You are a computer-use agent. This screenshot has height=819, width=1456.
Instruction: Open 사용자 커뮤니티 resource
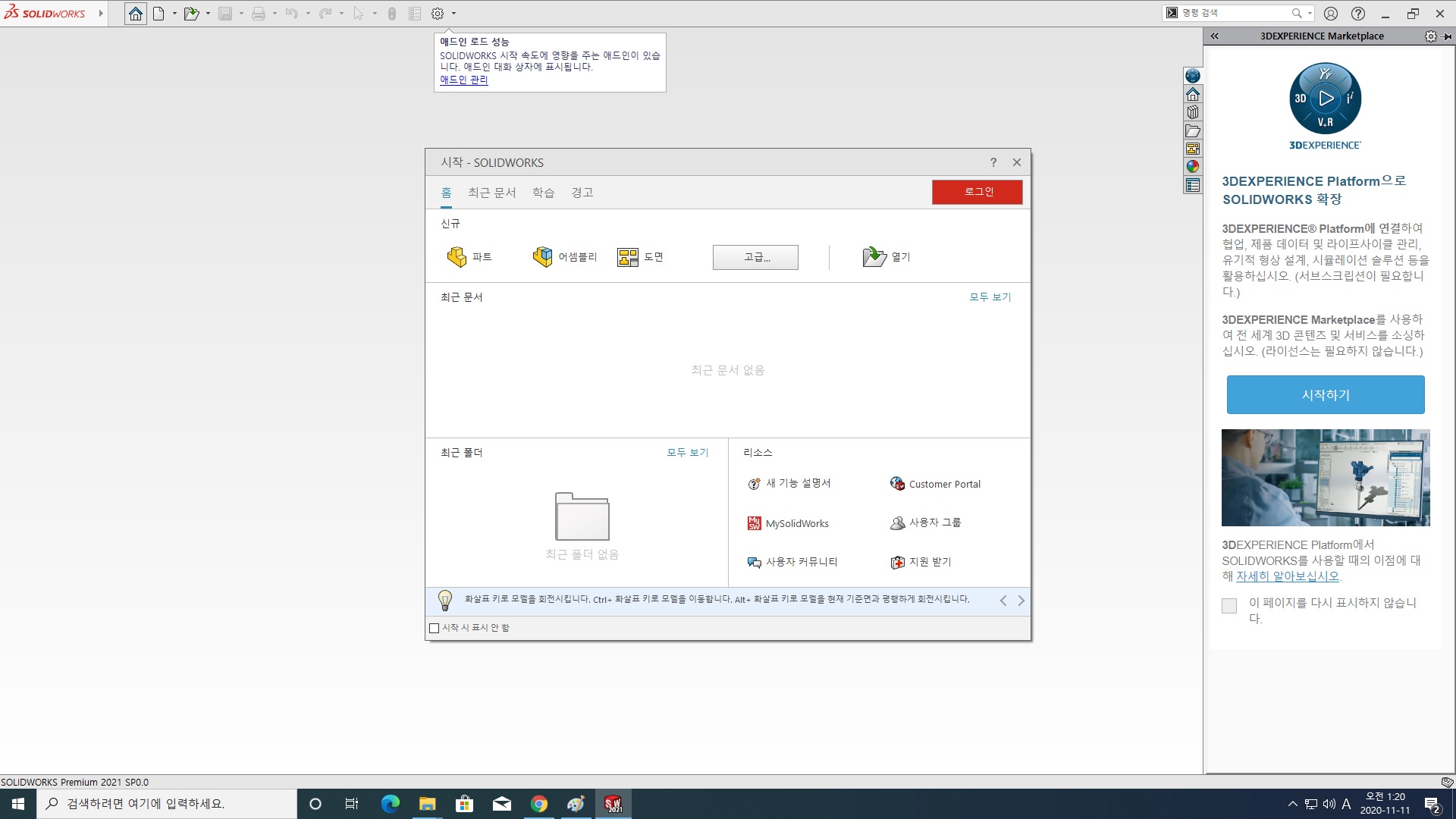(x=792, y=562)
